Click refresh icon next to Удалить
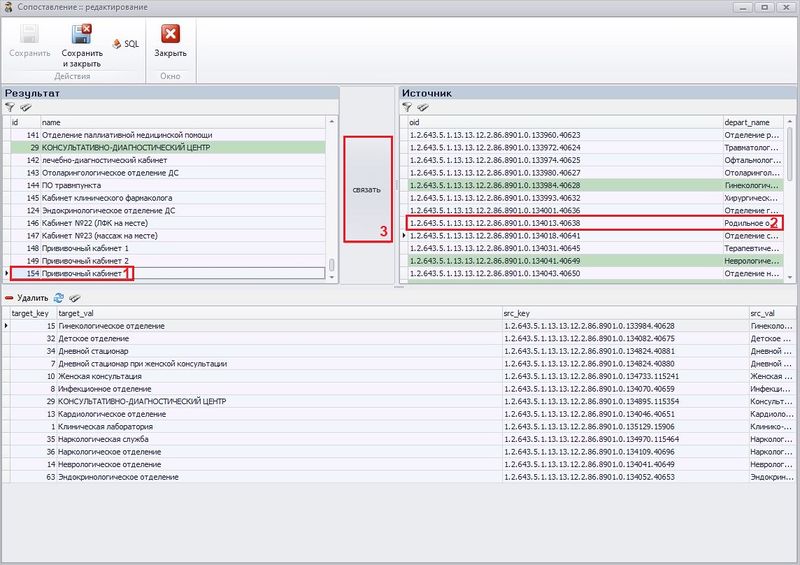 click(58, 298)
